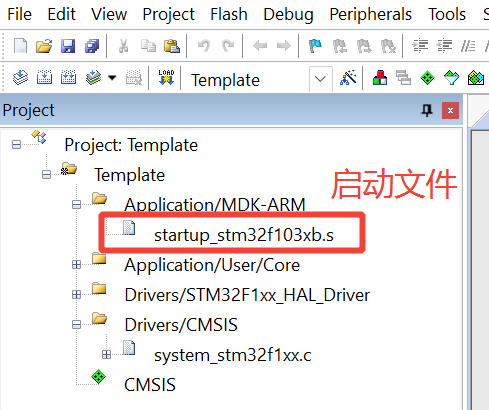
Task: Open Options for Target magic wand icon
Action: pos(348,77)
